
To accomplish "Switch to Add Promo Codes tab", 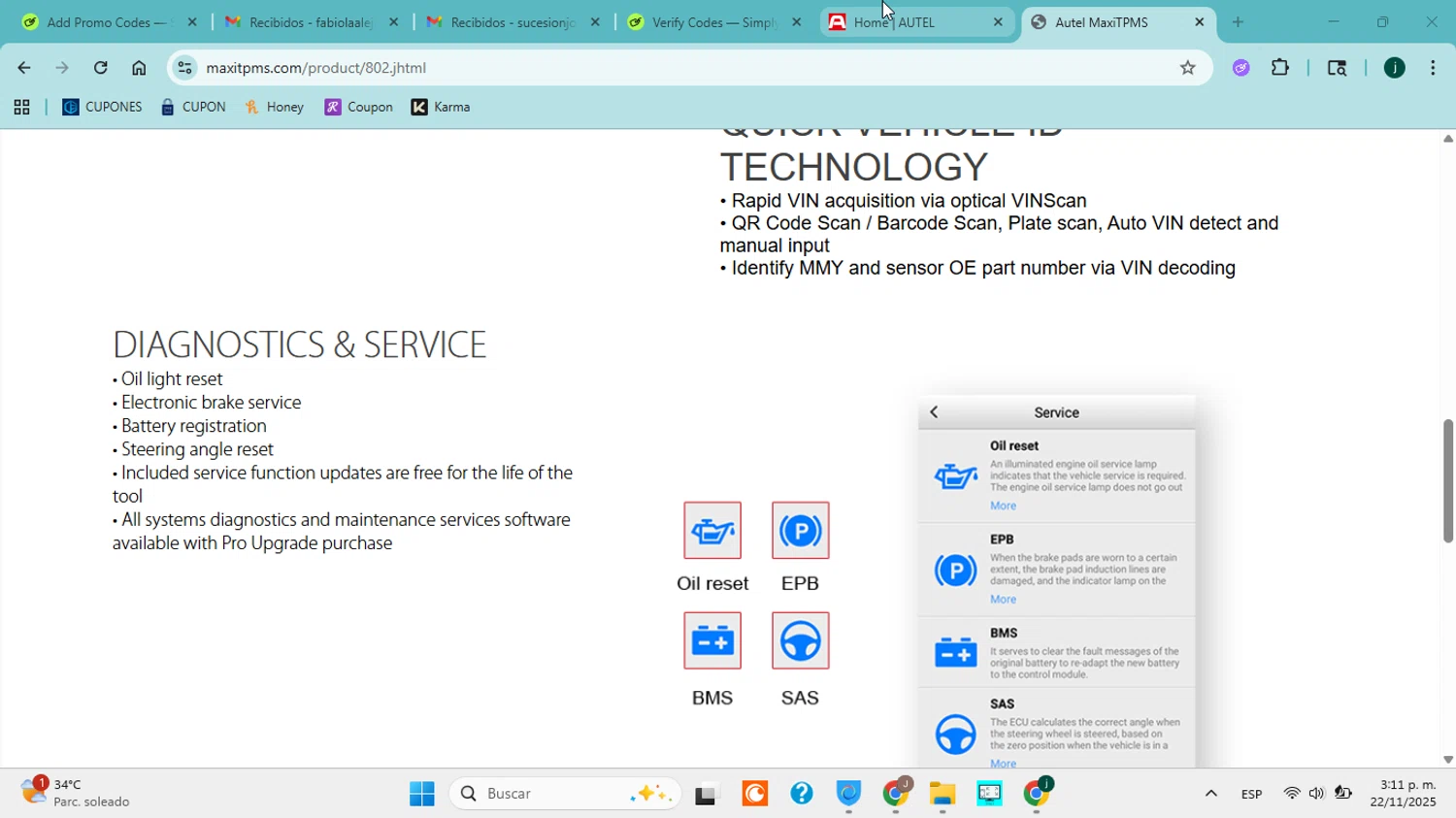I will pyautogui.click(x=107, y=21).
